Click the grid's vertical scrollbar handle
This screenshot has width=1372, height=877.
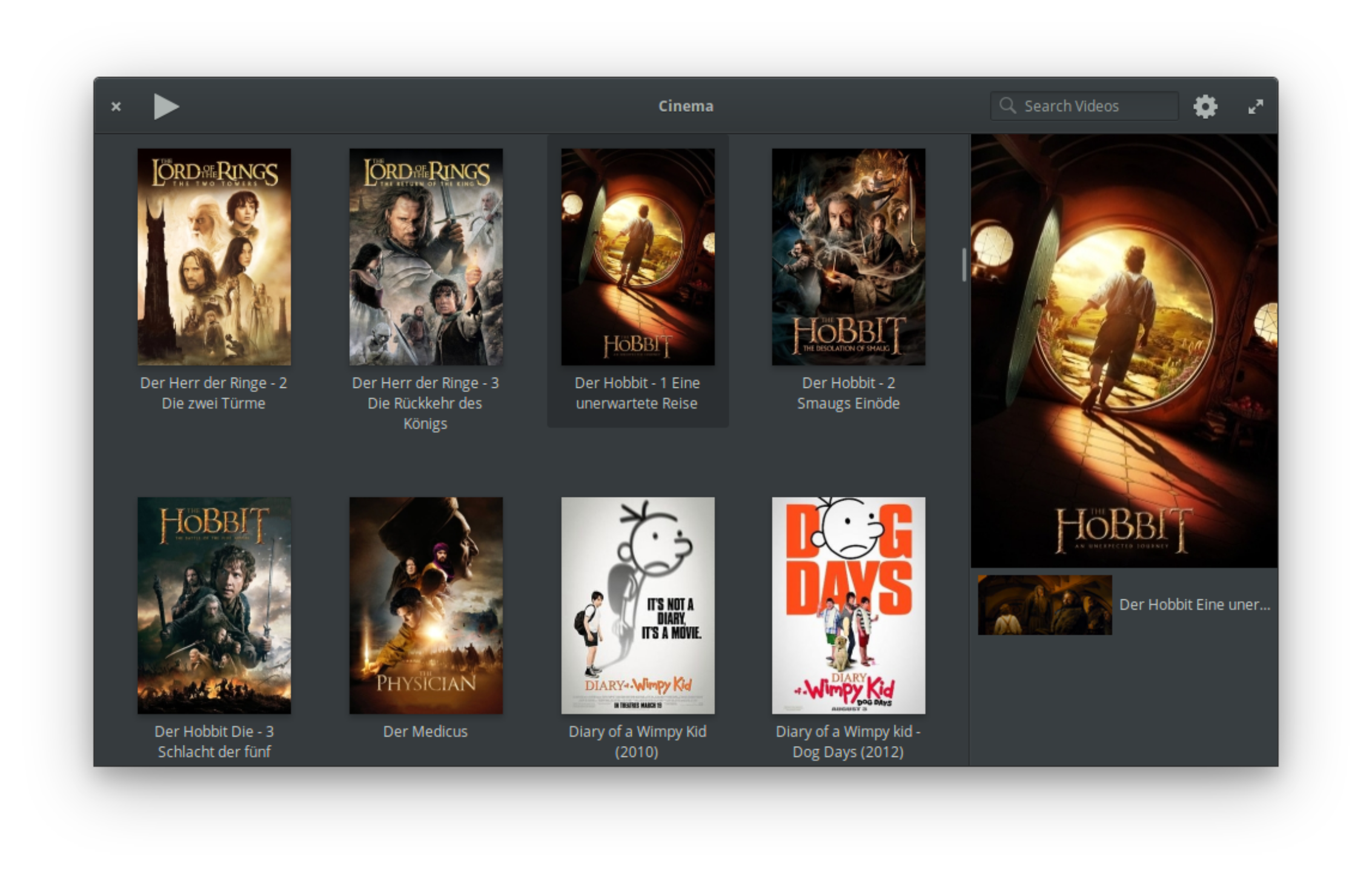coord(964,264)
